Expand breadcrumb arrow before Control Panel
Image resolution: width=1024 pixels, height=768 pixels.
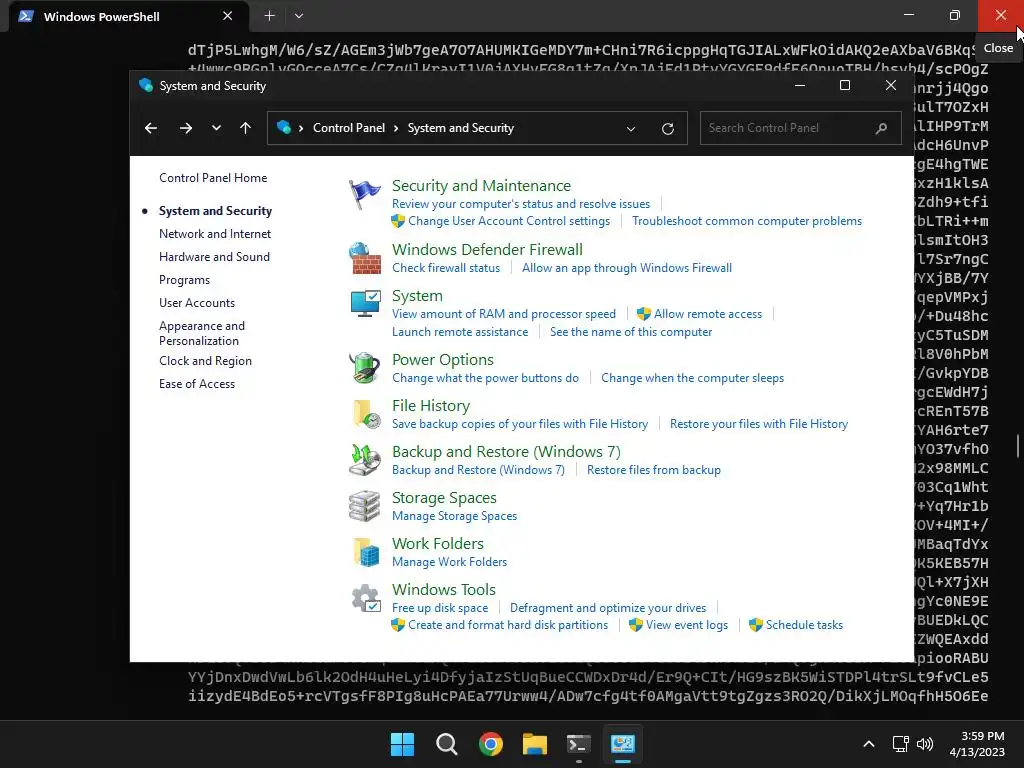coord(301,128)
